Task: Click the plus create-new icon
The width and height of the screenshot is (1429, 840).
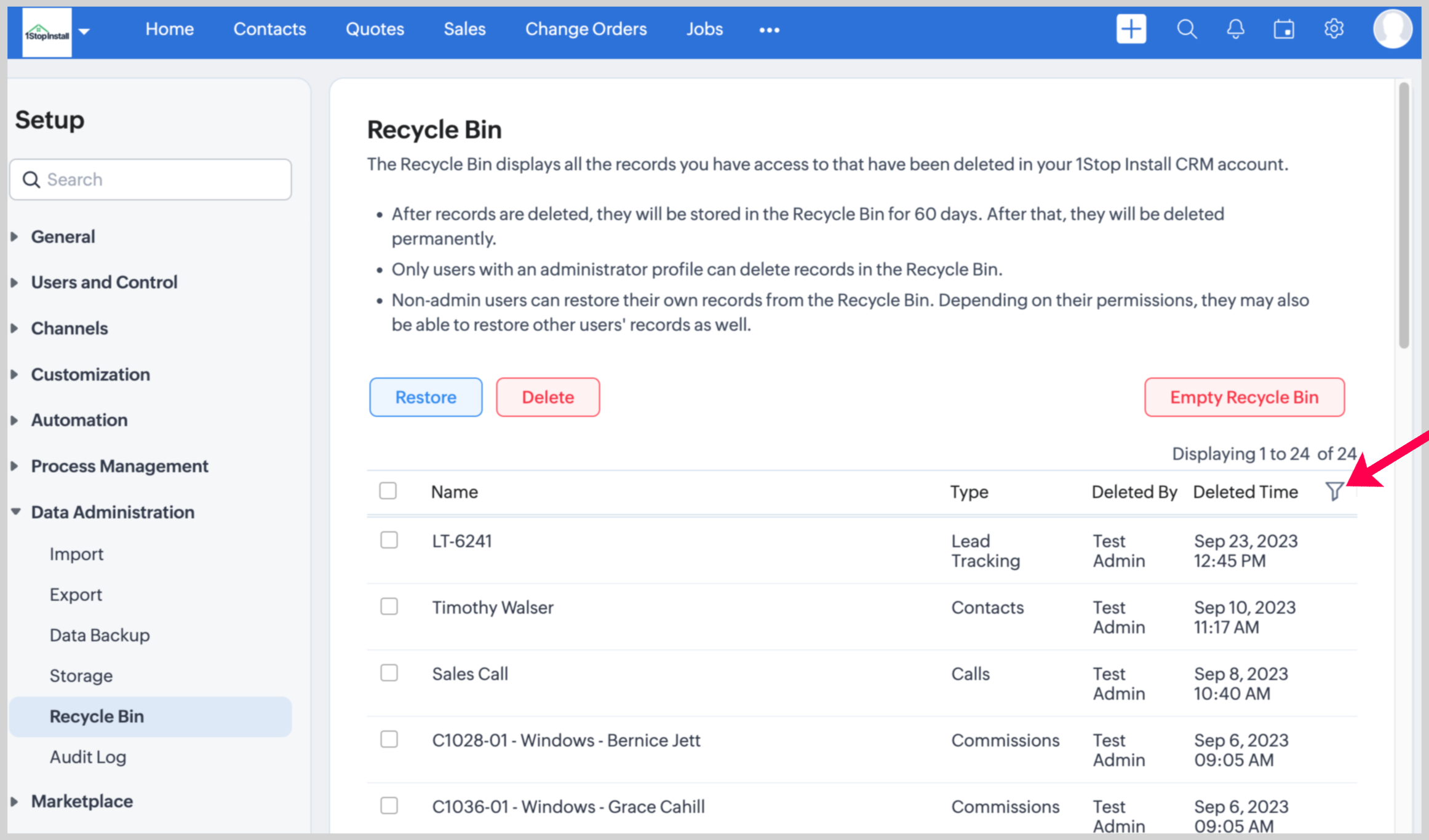Action: click(x=1131, y=29)
